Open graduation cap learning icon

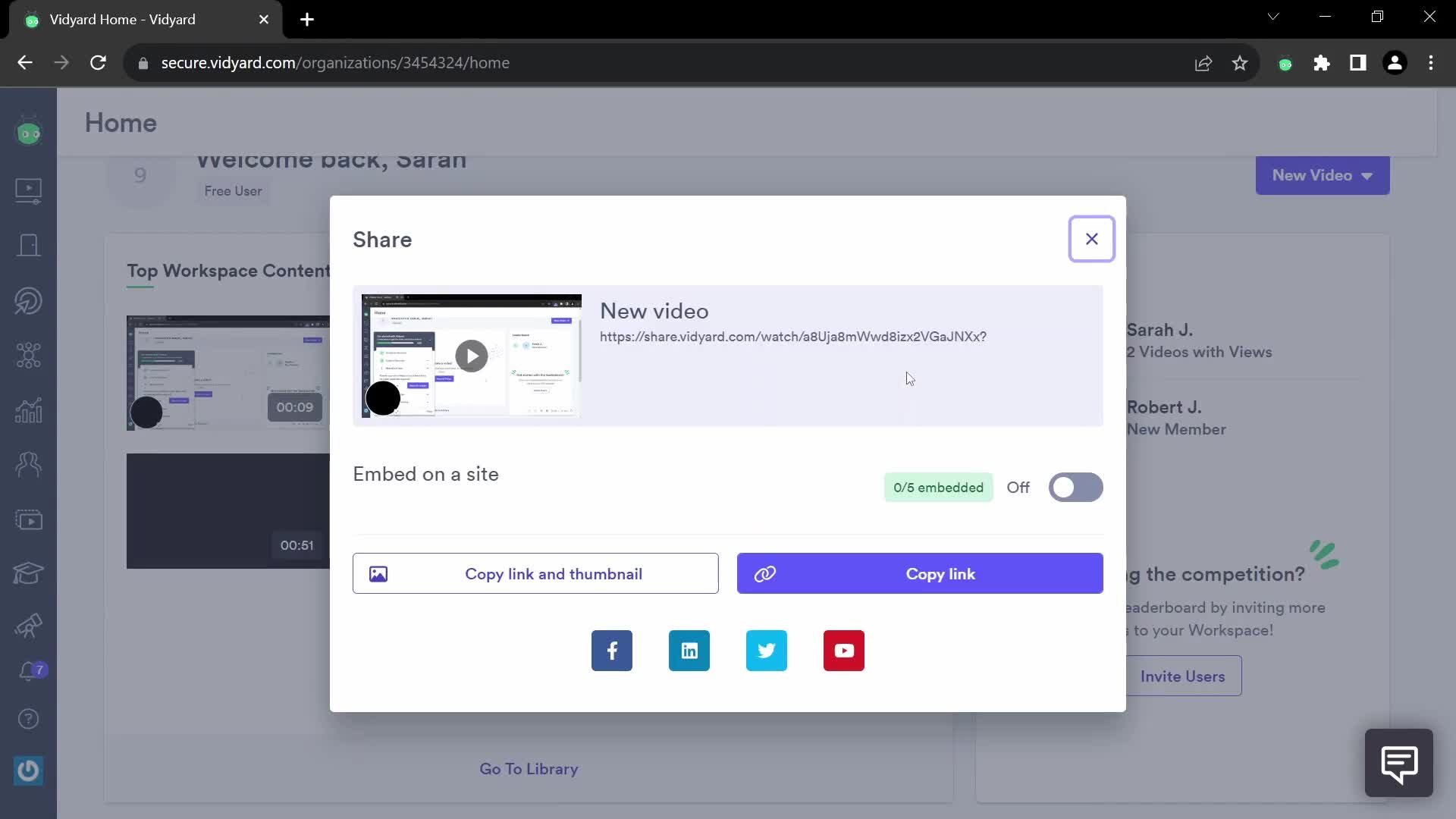(29, 573)
